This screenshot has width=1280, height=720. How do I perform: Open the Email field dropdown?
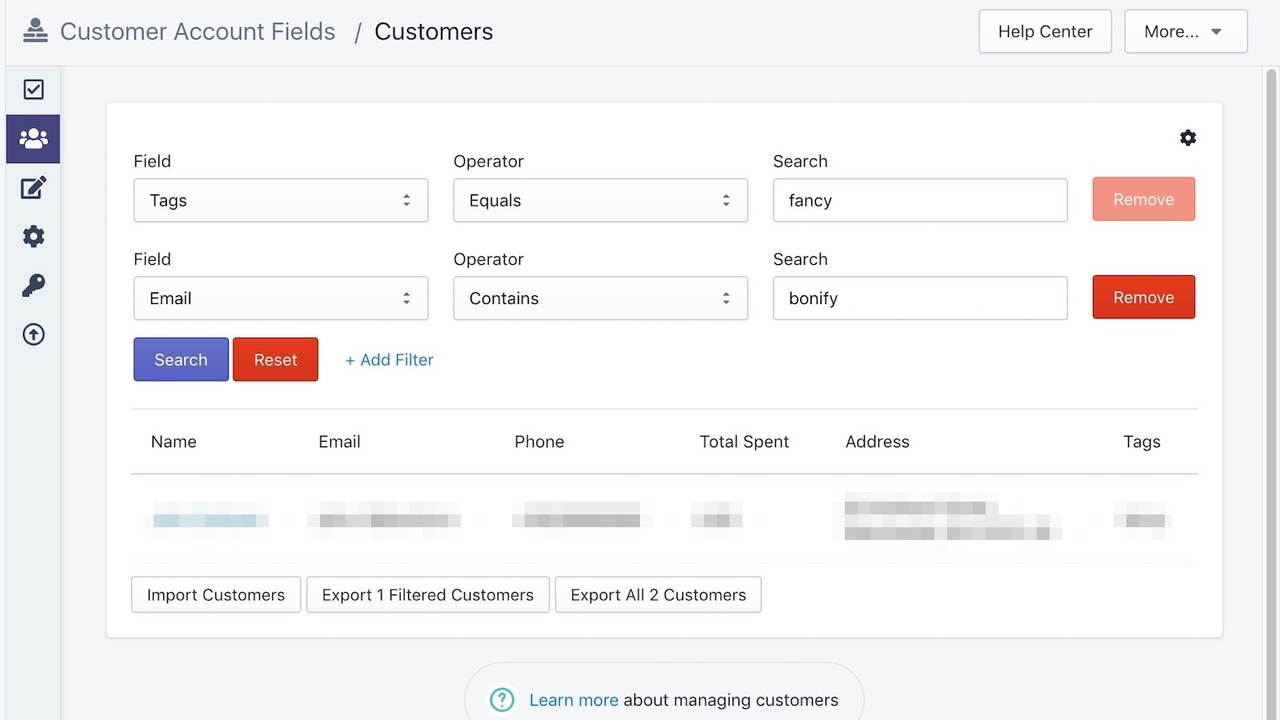coord(281,298)
